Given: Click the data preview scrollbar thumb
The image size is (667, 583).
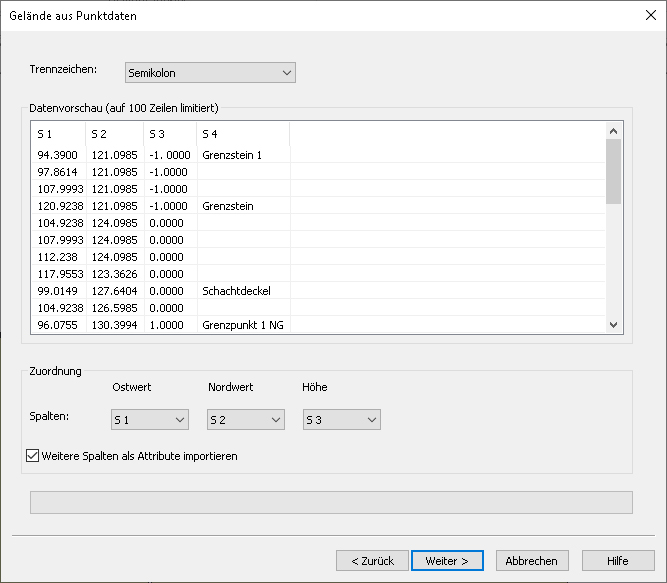Looking at the screenshot, I should click(x=613, y=171).
